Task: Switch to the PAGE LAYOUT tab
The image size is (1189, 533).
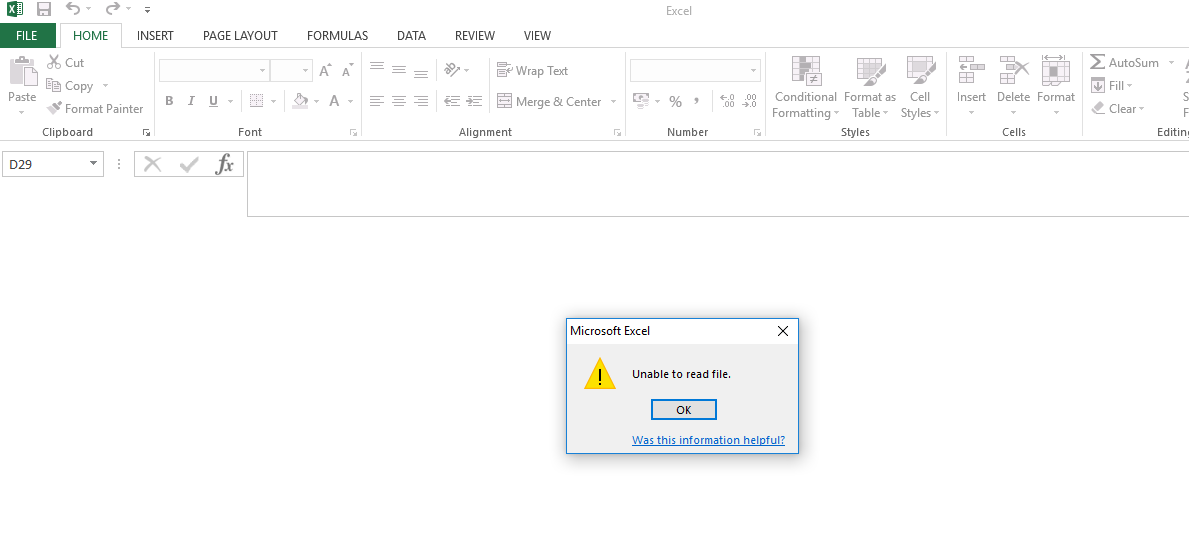Action: (240, 36)
